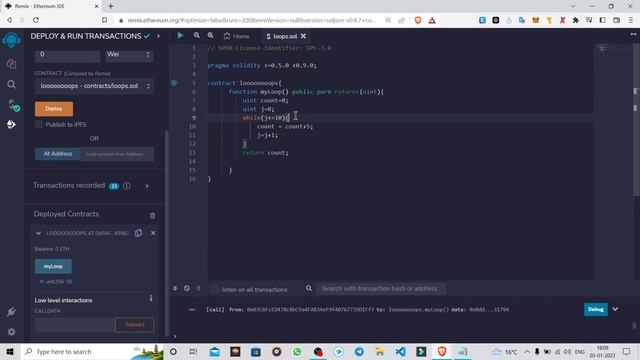
Task: Switch to the Home tab
Action: (x=236, y=36)
